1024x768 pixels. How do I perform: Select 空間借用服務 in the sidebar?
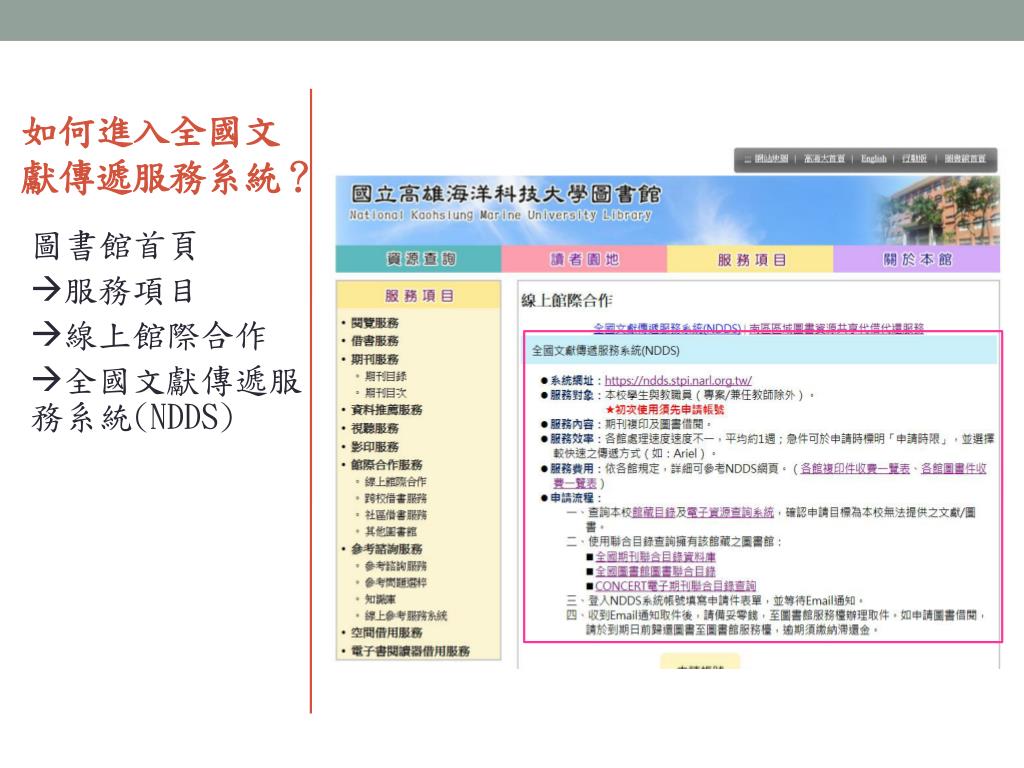387,632
